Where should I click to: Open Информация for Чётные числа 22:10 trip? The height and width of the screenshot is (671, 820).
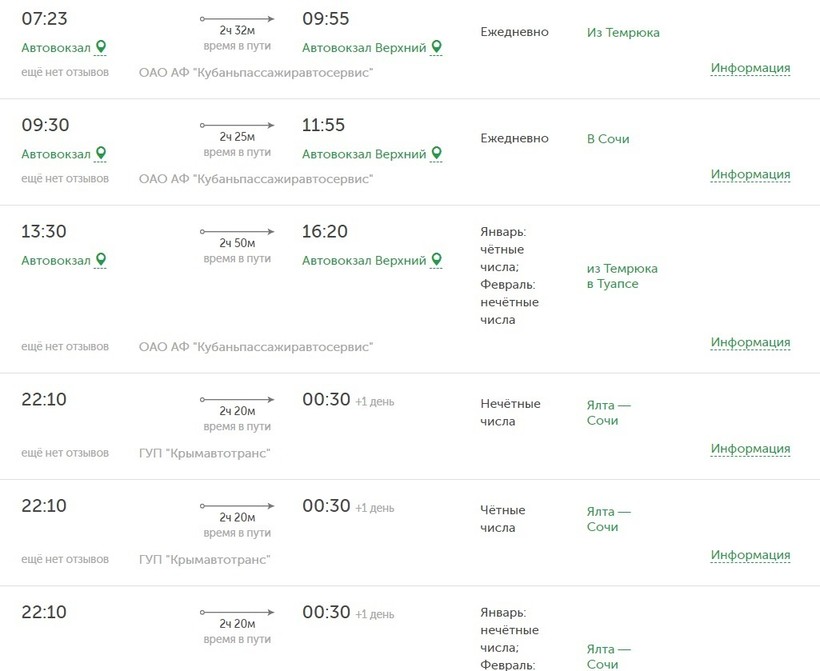tap(750, 555)
